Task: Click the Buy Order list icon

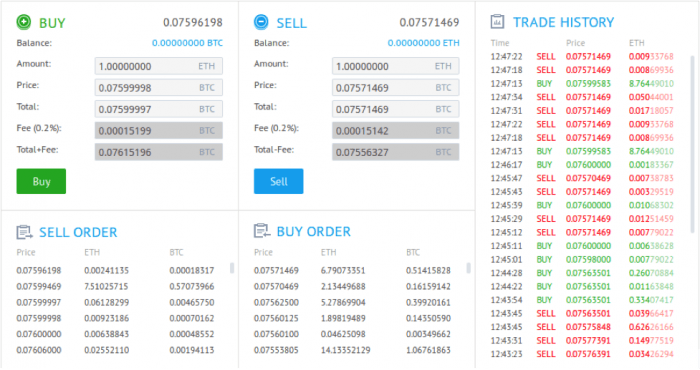Action: (262, 231)
